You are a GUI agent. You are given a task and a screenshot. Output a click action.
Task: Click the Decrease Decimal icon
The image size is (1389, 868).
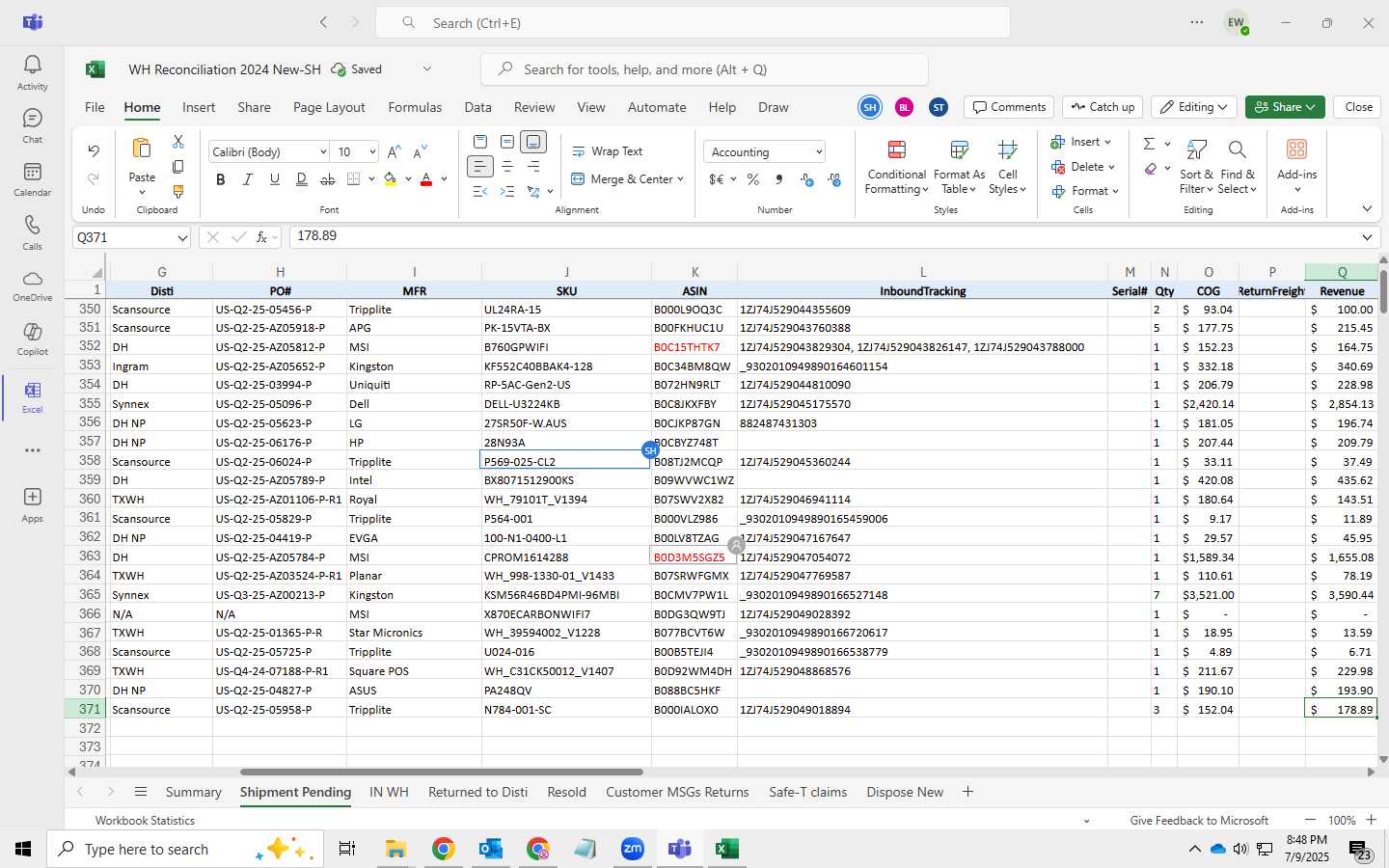click(x=834, y=179)
